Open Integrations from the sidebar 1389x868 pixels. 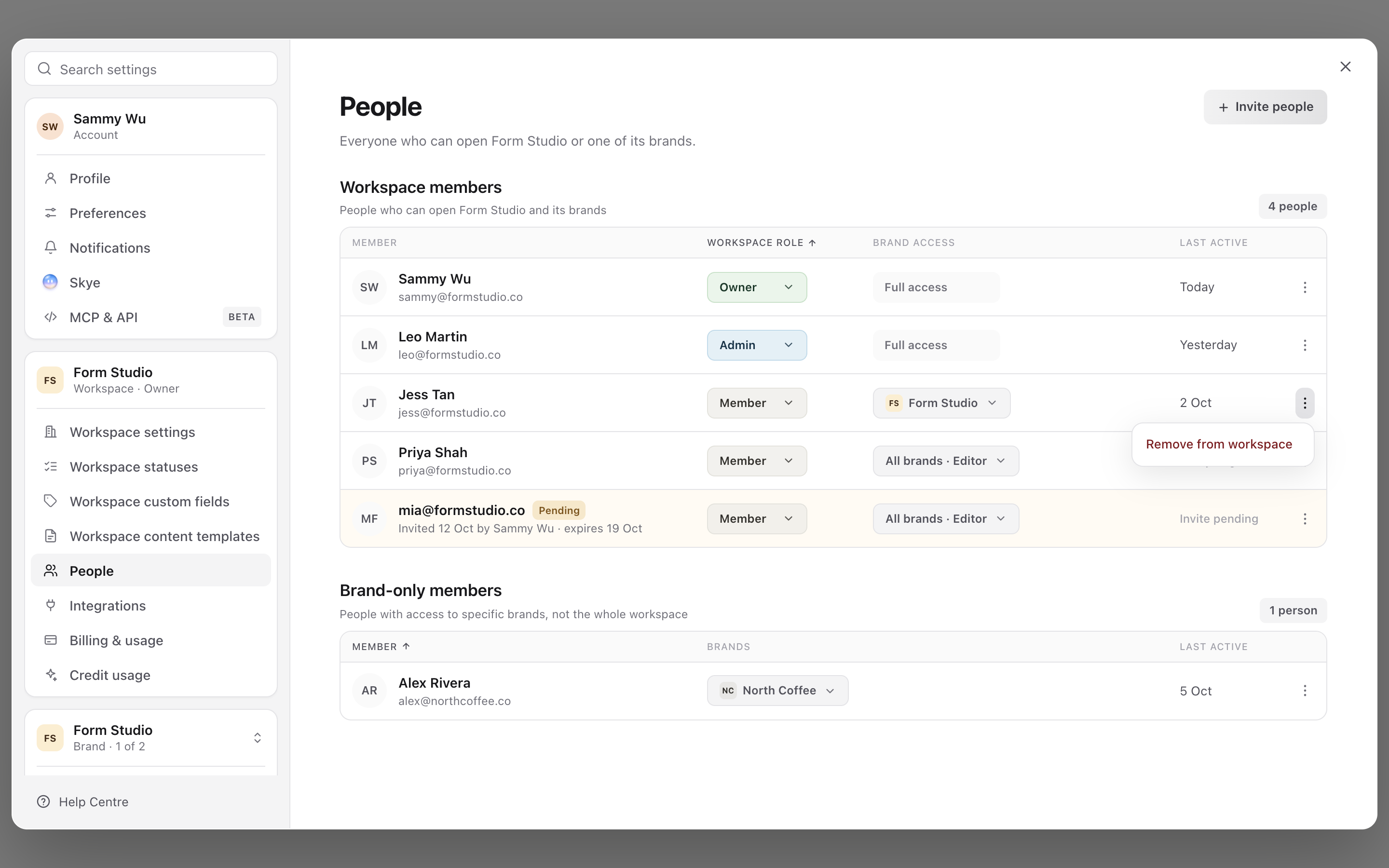(150, 606)
